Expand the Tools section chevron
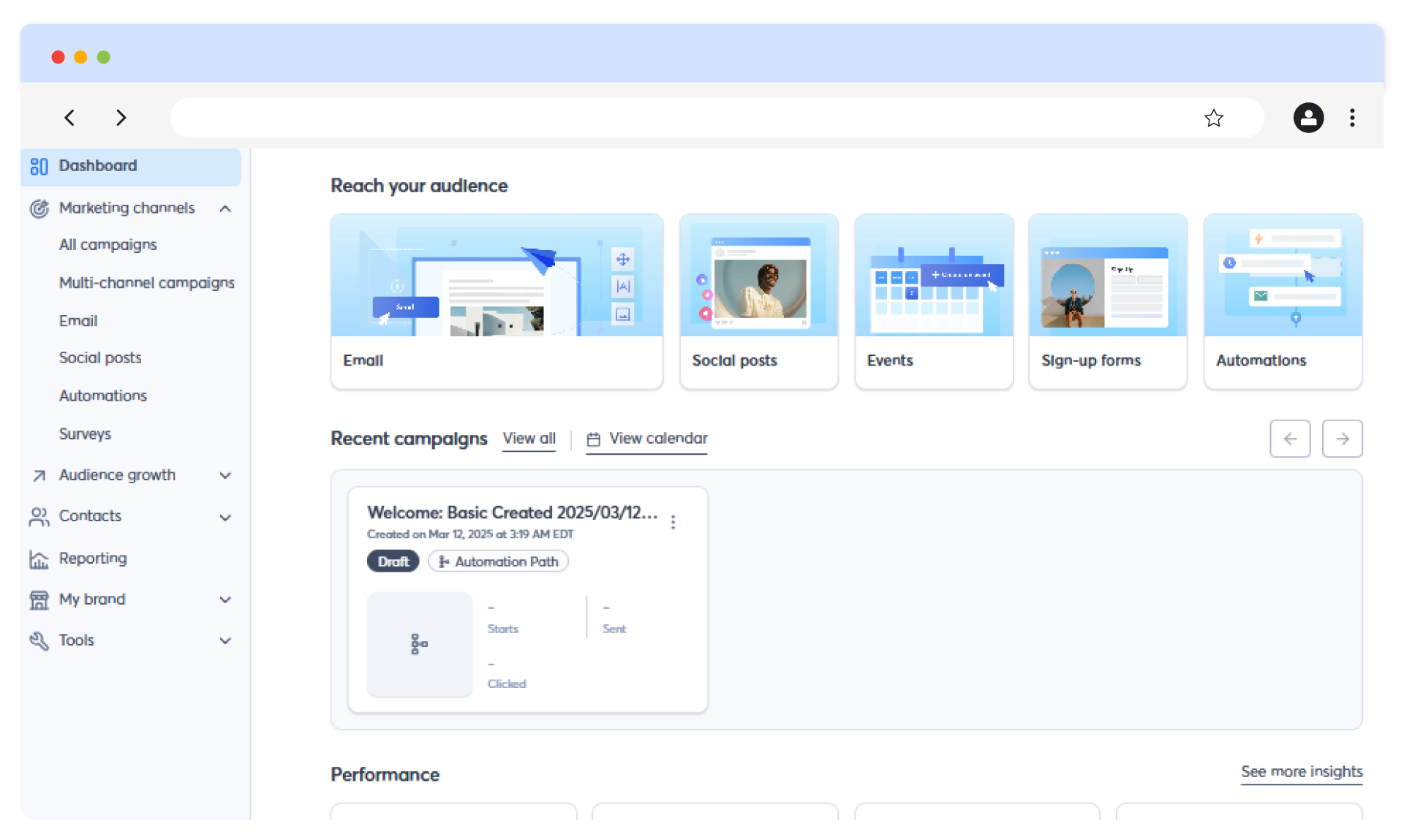The height and width of the screenshot is (840, 1404). tap(225, 640)
